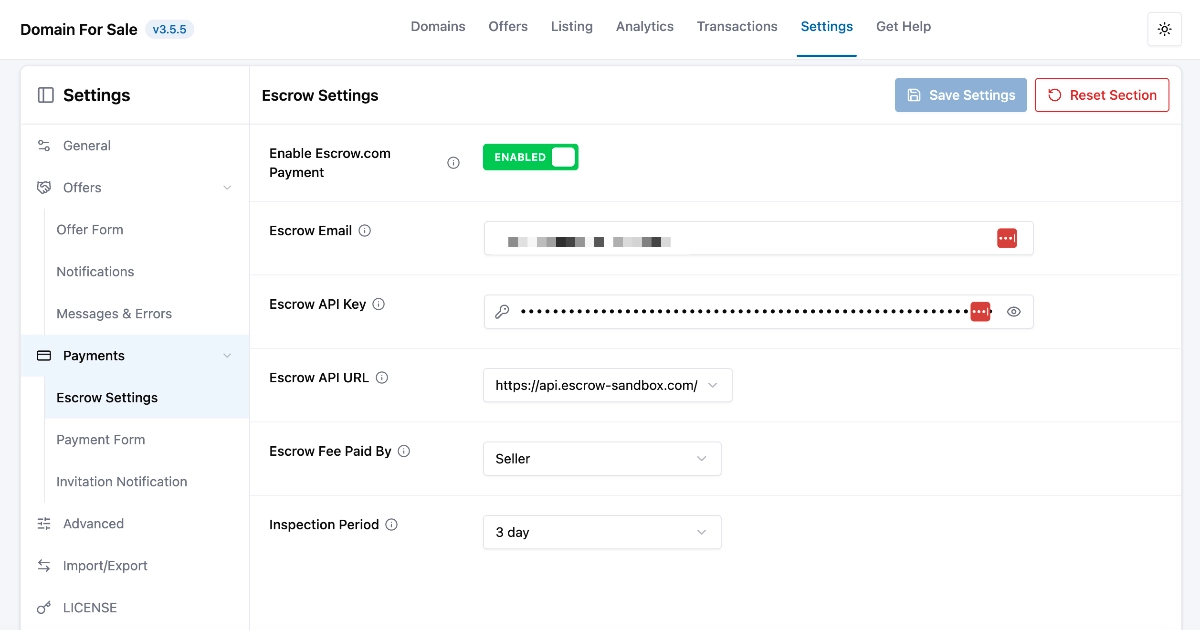Select the Settings tab in top navigation

pos(827,27)
